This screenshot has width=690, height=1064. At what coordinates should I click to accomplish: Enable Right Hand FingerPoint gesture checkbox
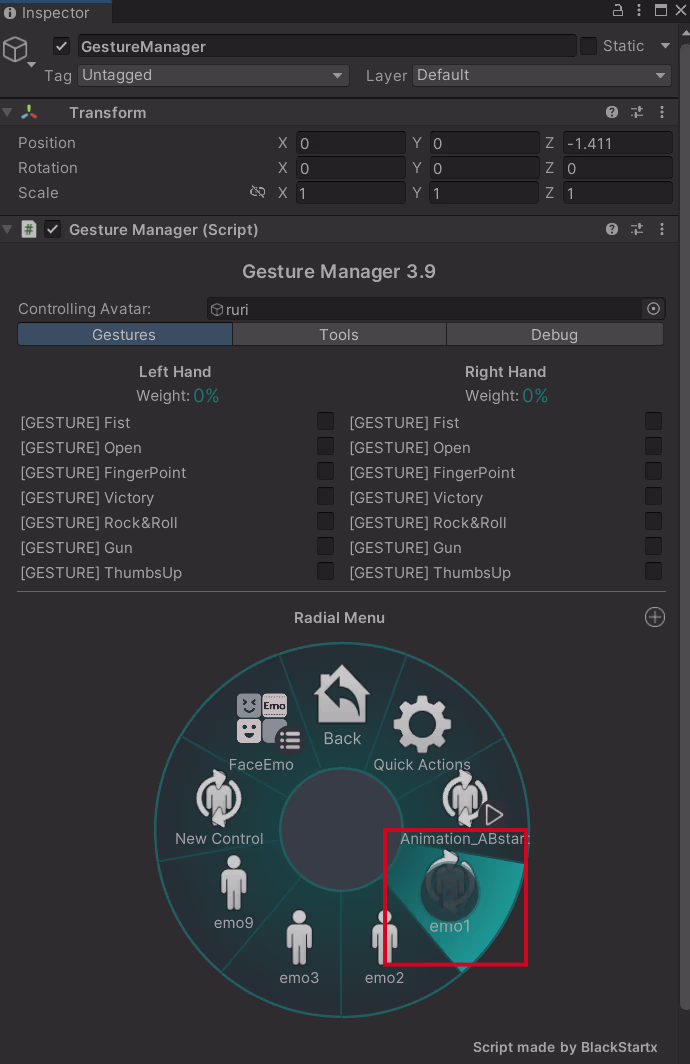point(653,472)
